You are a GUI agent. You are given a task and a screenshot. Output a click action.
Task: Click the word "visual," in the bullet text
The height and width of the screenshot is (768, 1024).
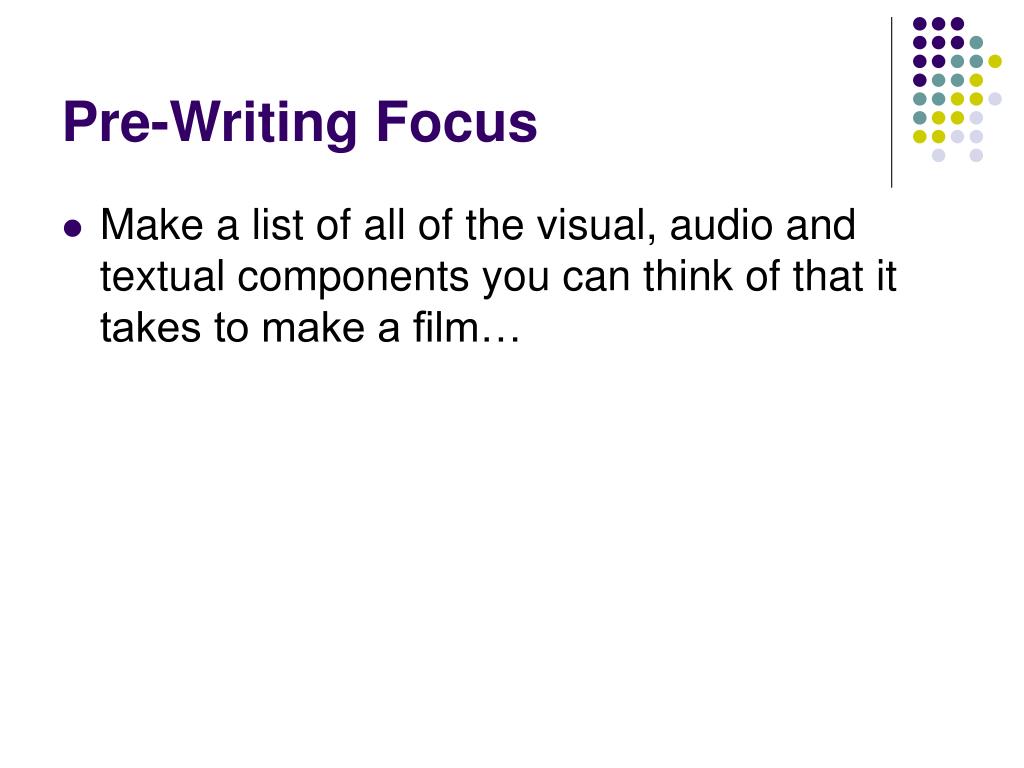[x=597, y=227]
